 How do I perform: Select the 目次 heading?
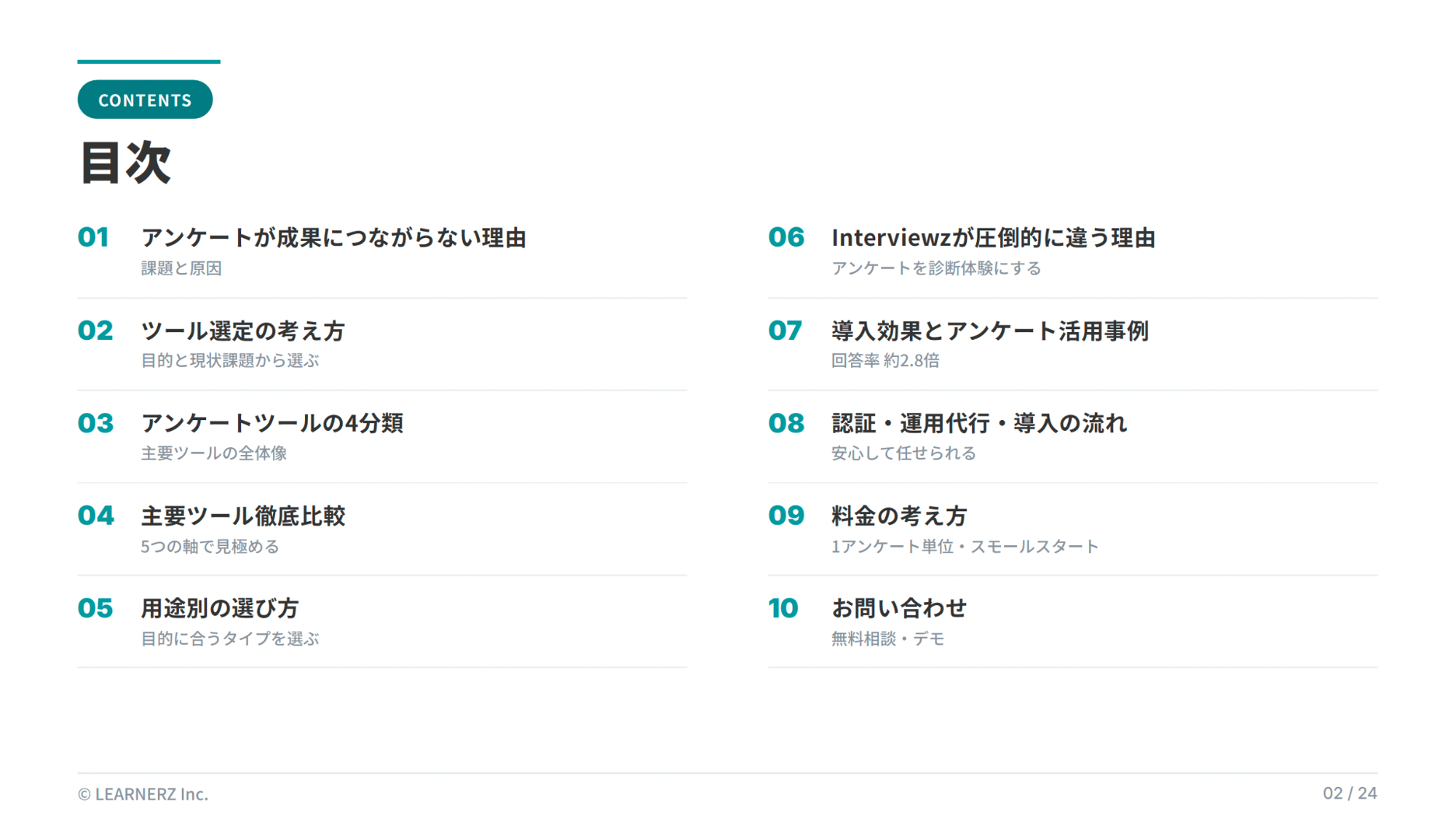coord(125,162)
